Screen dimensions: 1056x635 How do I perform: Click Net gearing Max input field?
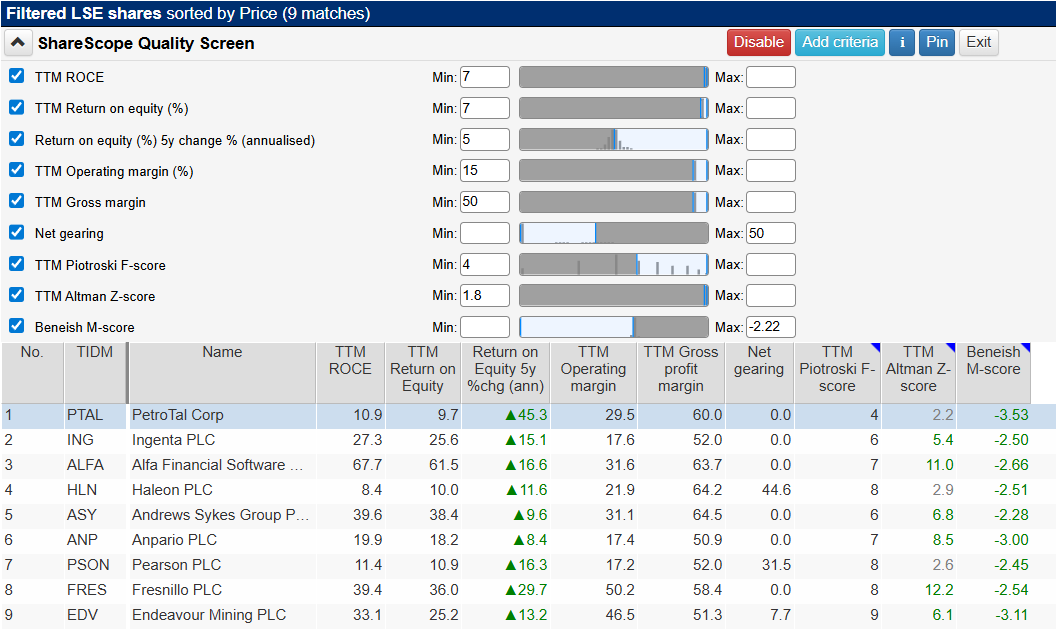click(x=770, y=233)
